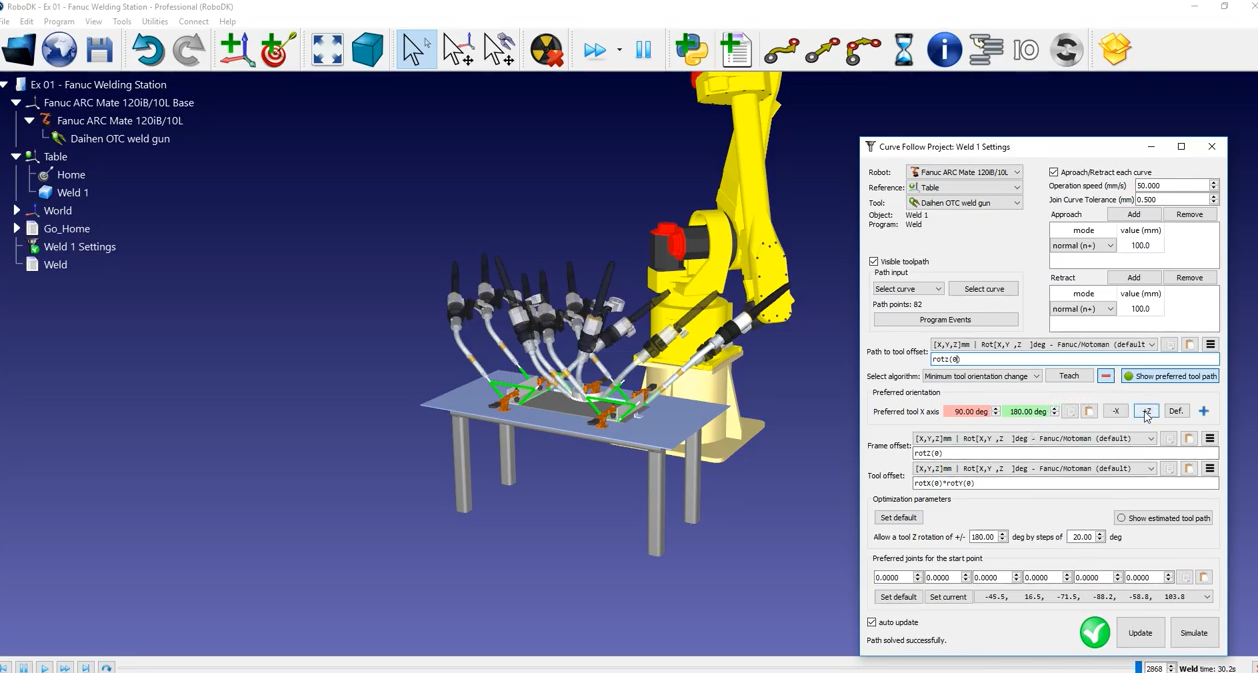The image size is (1258, 673).
Task: Toggle the auto update checkbox
Action: [872, 622]
